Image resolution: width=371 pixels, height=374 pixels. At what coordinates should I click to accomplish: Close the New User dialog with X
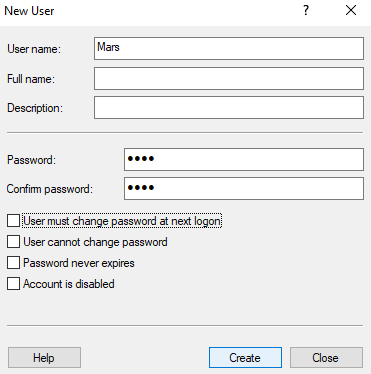click(x=351, y=11)
